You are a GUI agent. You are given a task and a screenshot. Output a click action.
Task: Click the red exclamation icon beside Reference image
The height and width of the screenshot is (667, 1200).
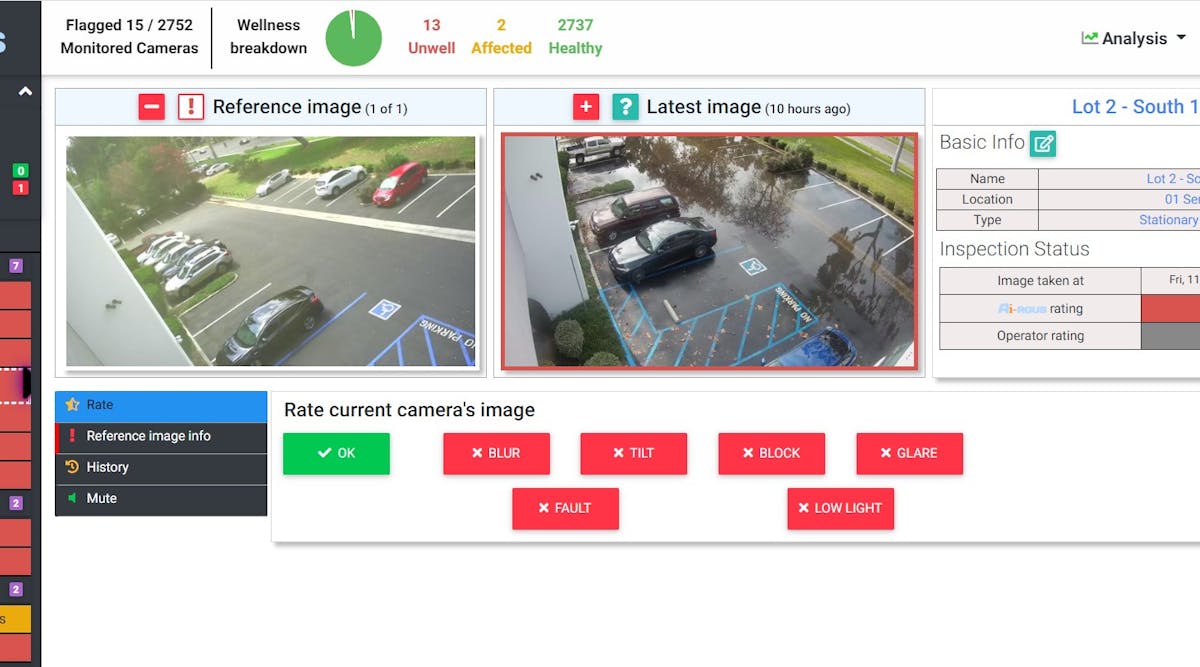coord(191,107)
